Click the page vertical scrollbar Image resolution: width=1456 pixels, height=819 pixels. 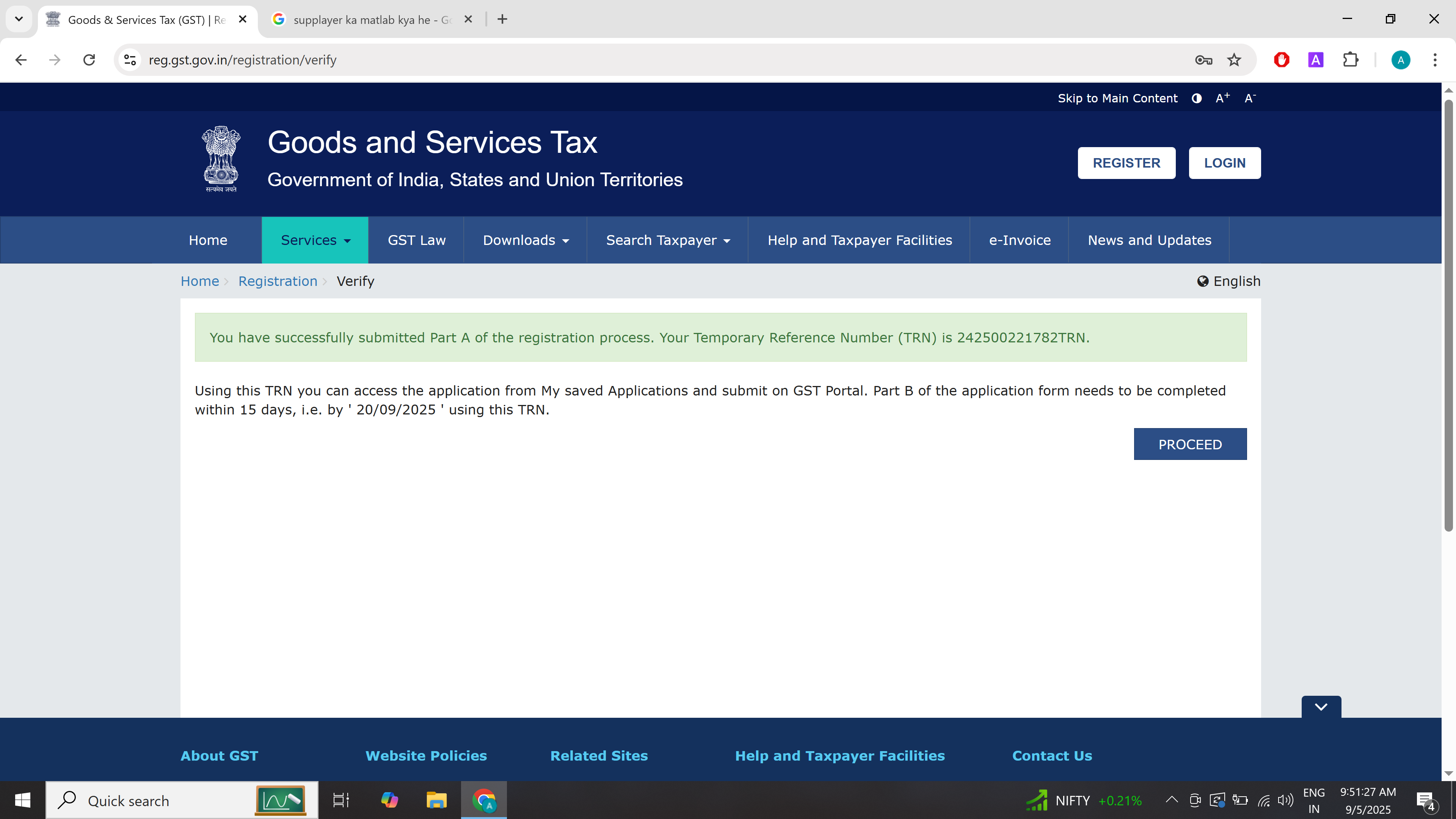[x=1448, y=317]
